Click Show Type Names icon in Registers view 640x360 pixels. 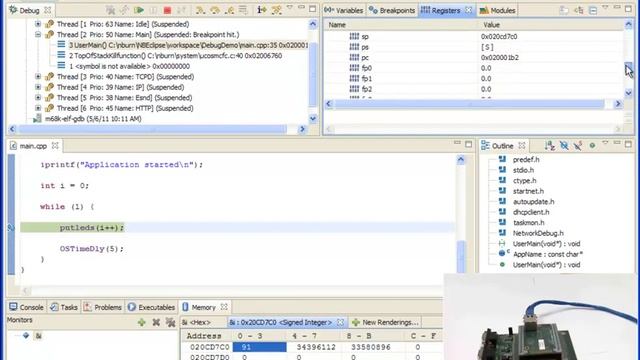pos(564,10)
